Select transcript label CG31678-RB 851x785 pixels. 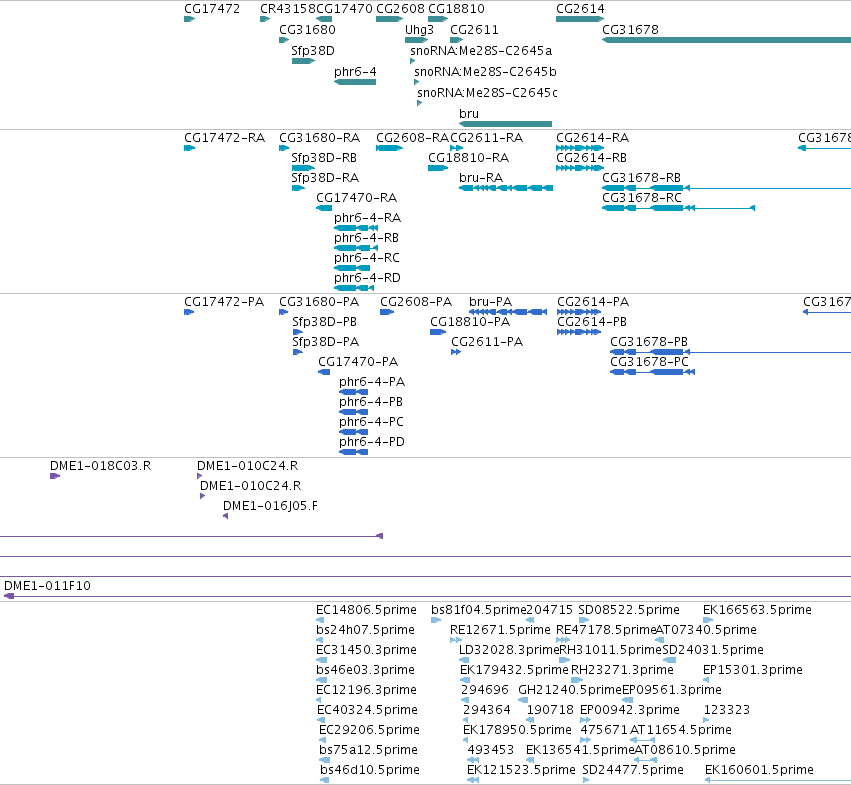[642, 178]
